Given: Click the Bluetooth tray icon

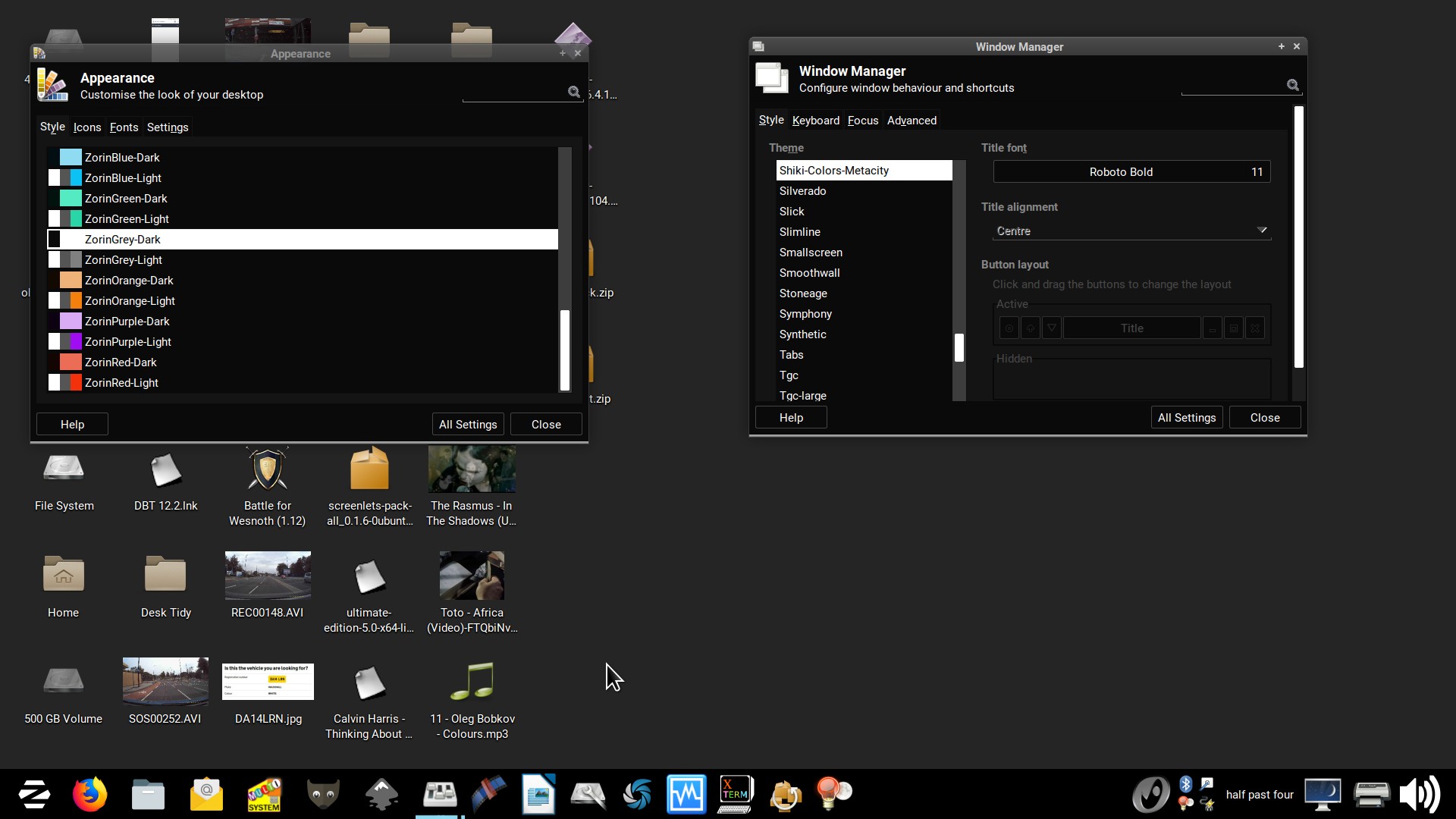Looking at the screenshot, I should [x=1185, y=784].
